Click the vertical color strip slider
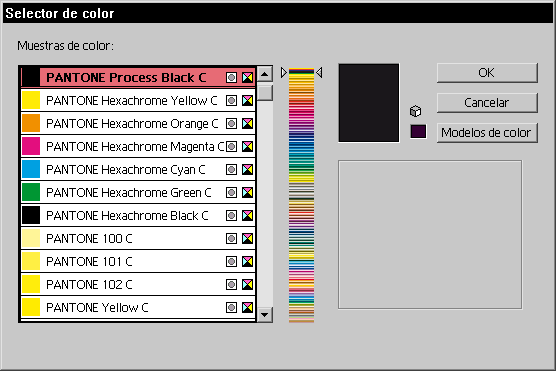This screenshot has width=556, height=371. pyautogui.click(x=301, y=195)
